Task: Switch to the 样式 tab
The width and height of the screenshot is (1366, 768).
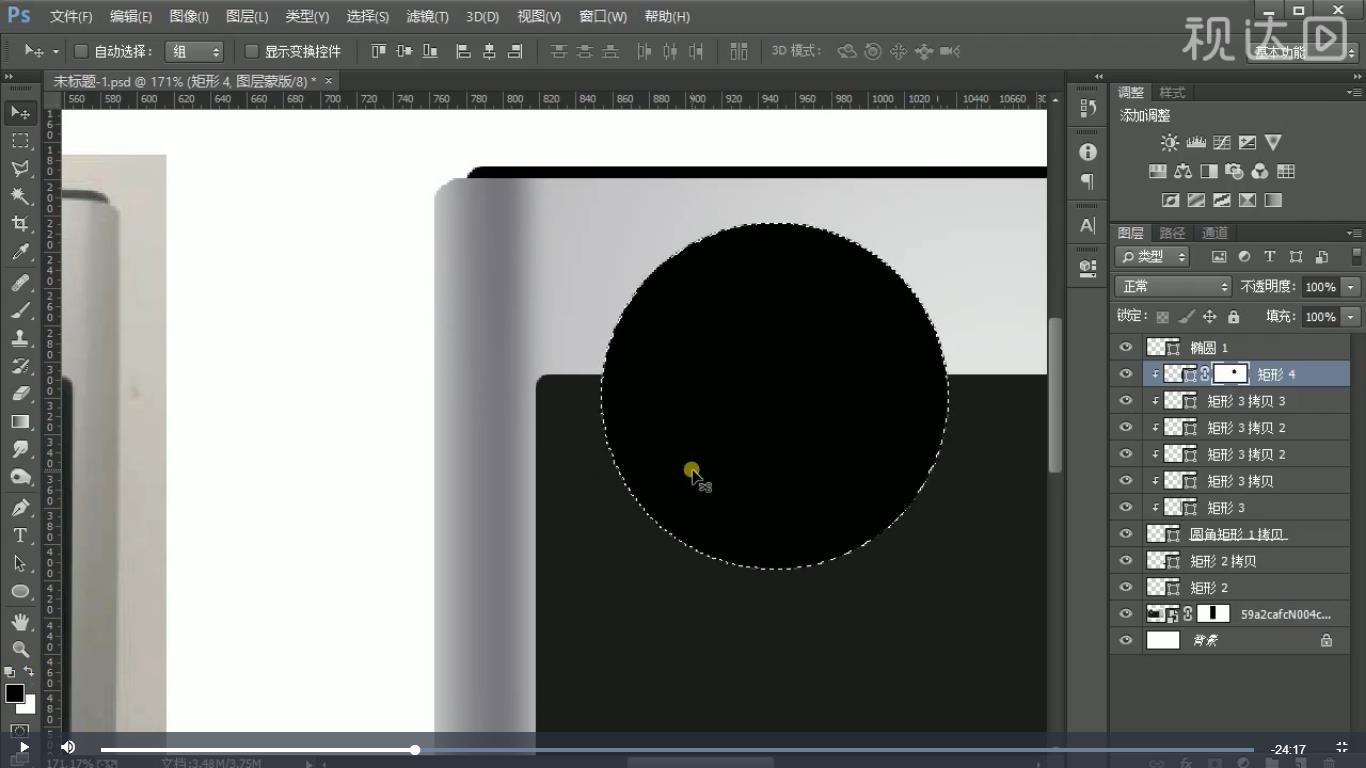Action: [1172, 92]
